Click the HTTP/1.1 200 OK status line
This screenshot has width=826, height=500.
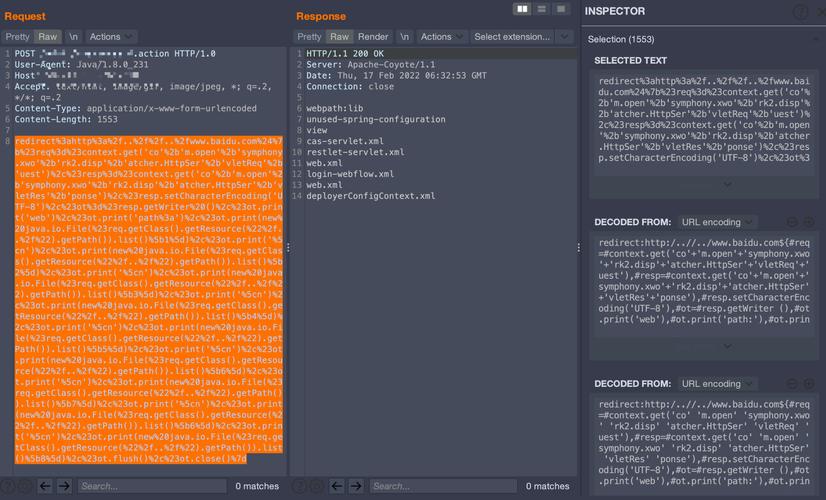tap(345, 54)
